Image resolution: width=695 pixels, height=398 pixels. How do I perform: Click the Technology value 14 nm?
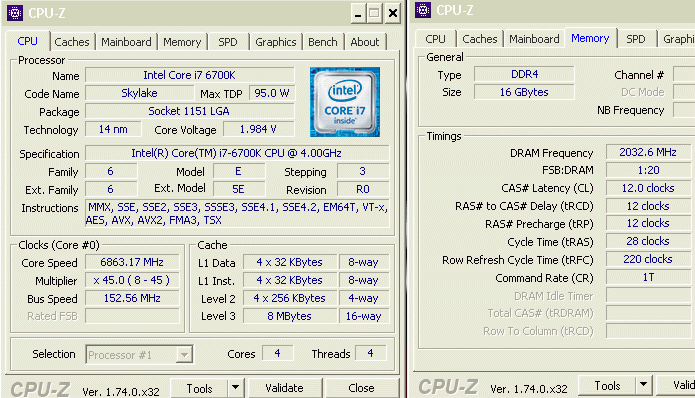(113, 129)
